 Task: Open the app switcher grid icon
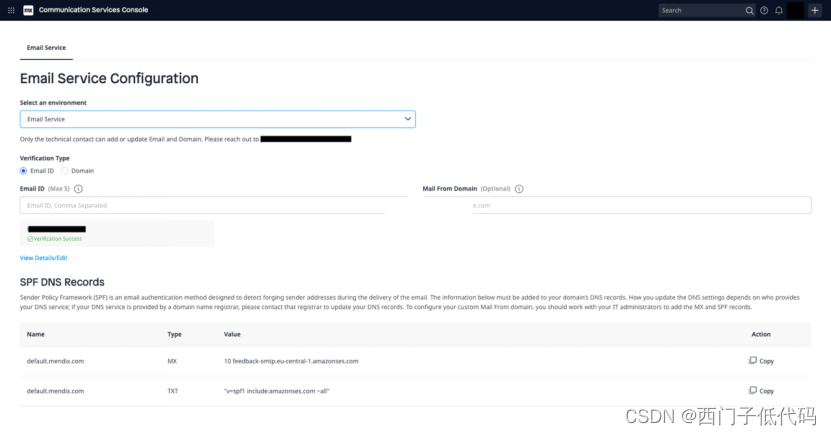click(11, 10)
